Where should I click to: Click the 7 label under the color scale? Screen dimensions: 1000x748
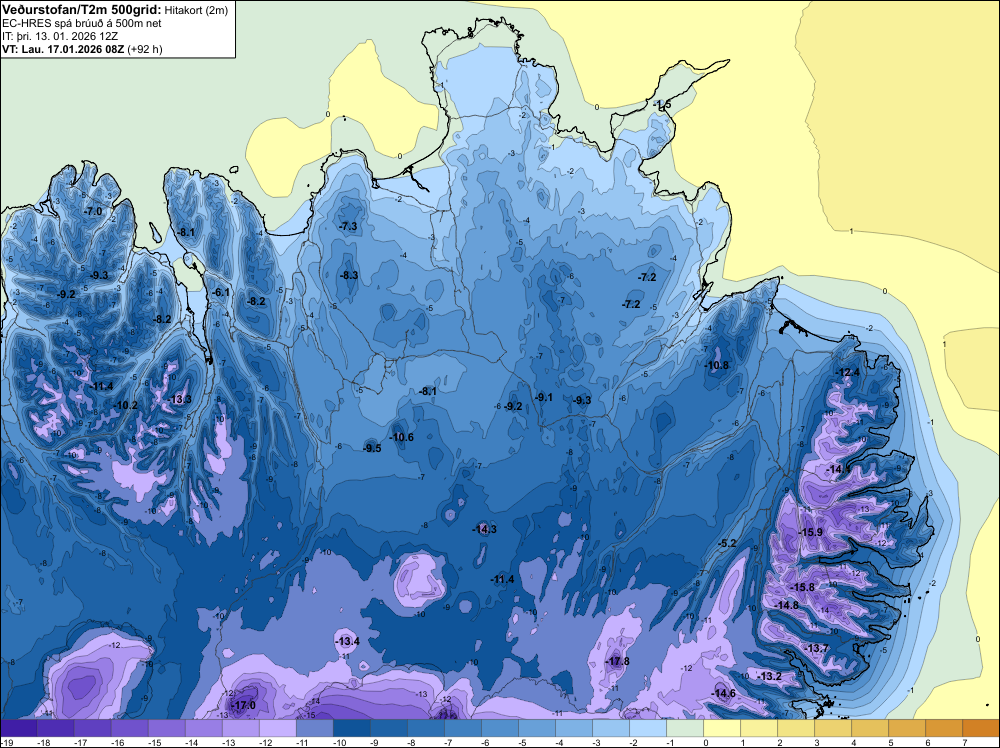point(964,742)
